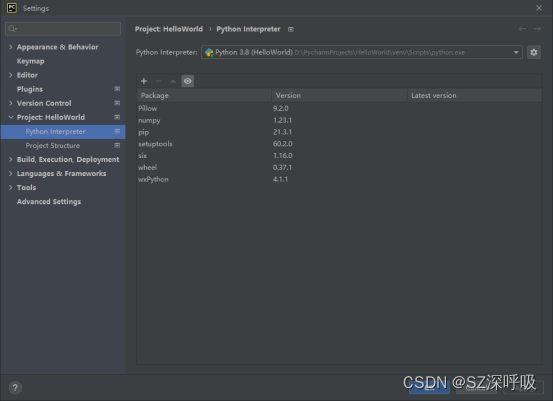Expand Appearance & Behavior section
This screenshot has height=401, width=553.
(x=11, y=47)
